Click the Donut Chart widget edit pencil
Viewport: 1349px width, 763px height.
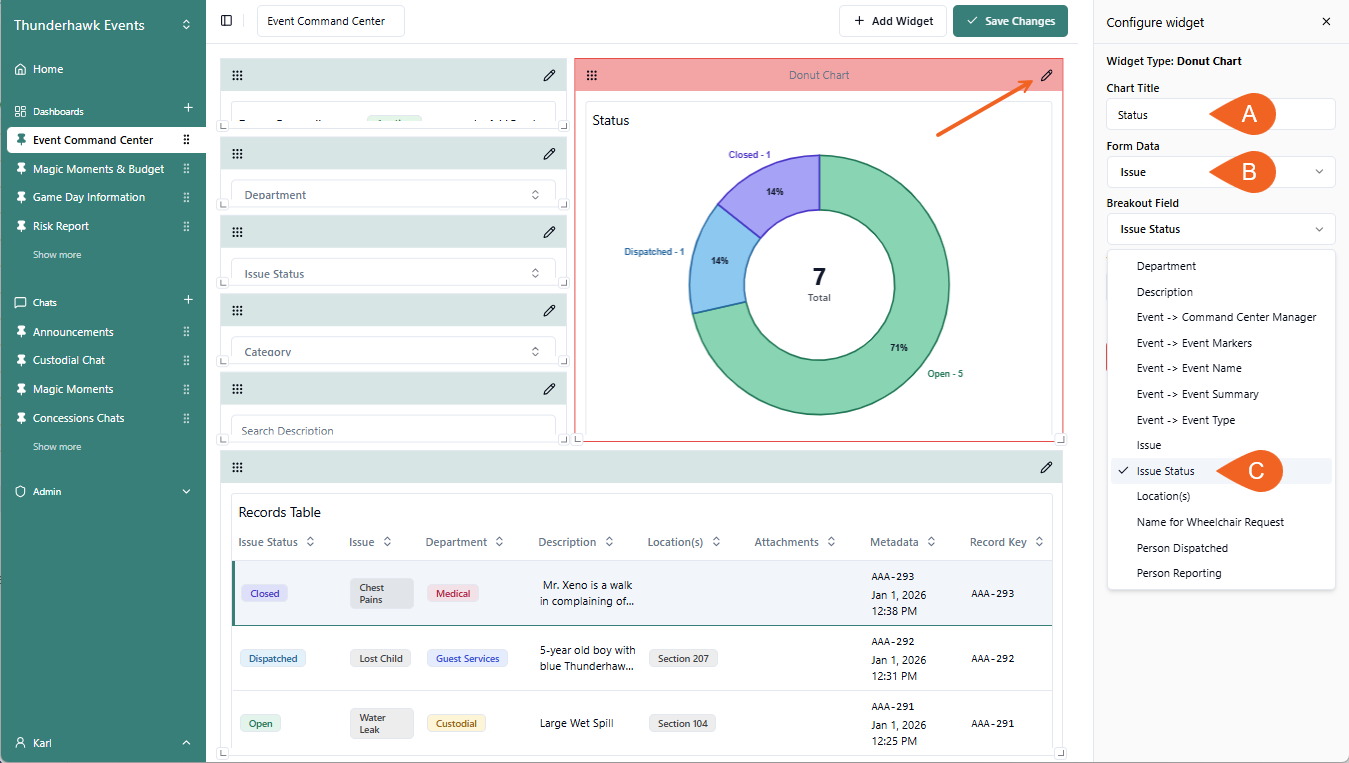pyautogui.click(x=1046, y=75)
